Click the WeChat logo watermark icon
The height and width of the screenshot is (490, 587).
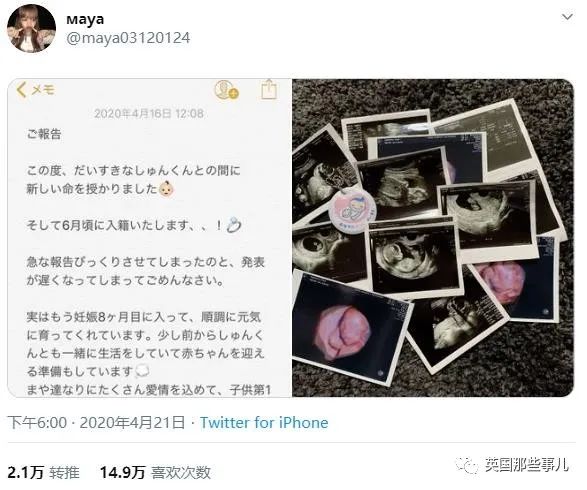pyautogui.click(x=467, y=465)
